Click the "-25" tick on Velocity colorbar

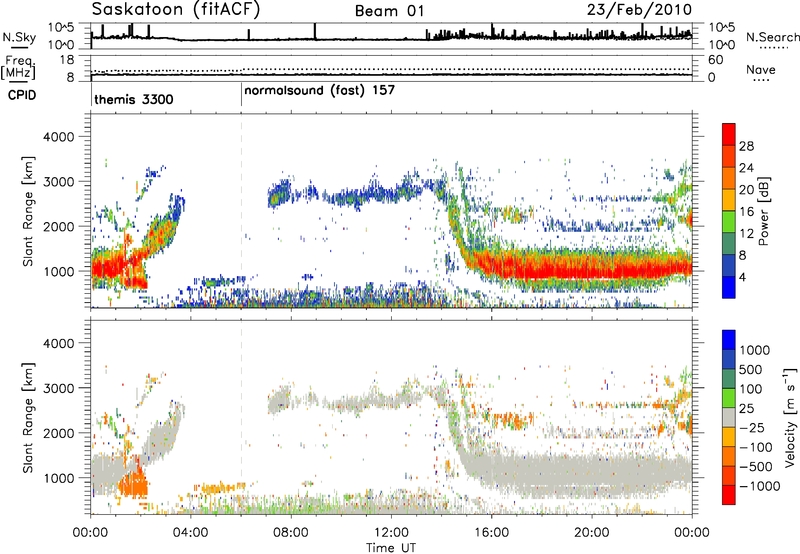point(751,427)
